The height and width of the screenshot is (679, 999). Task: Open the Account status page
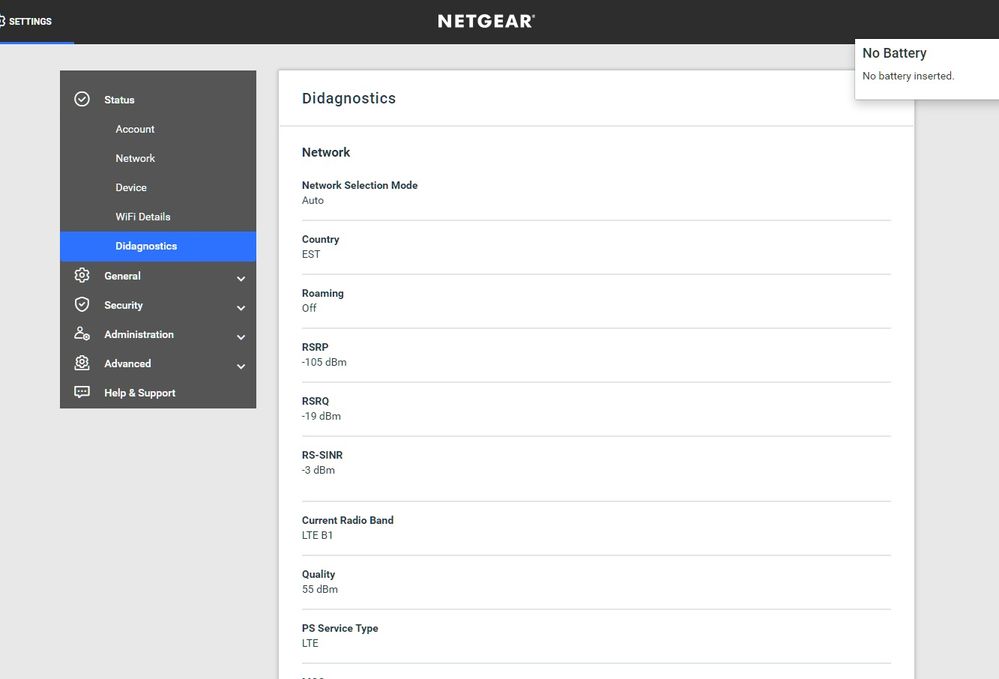135,129
